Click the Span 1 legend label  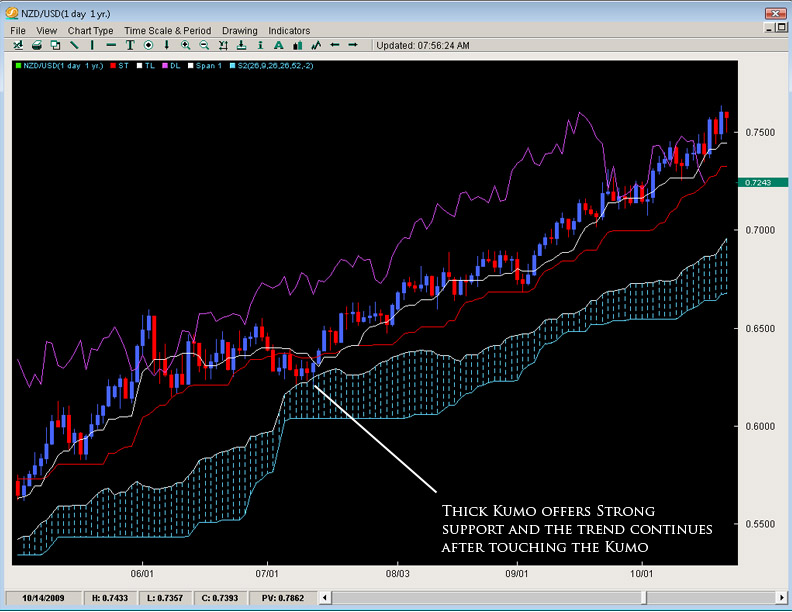coord(209,66)
